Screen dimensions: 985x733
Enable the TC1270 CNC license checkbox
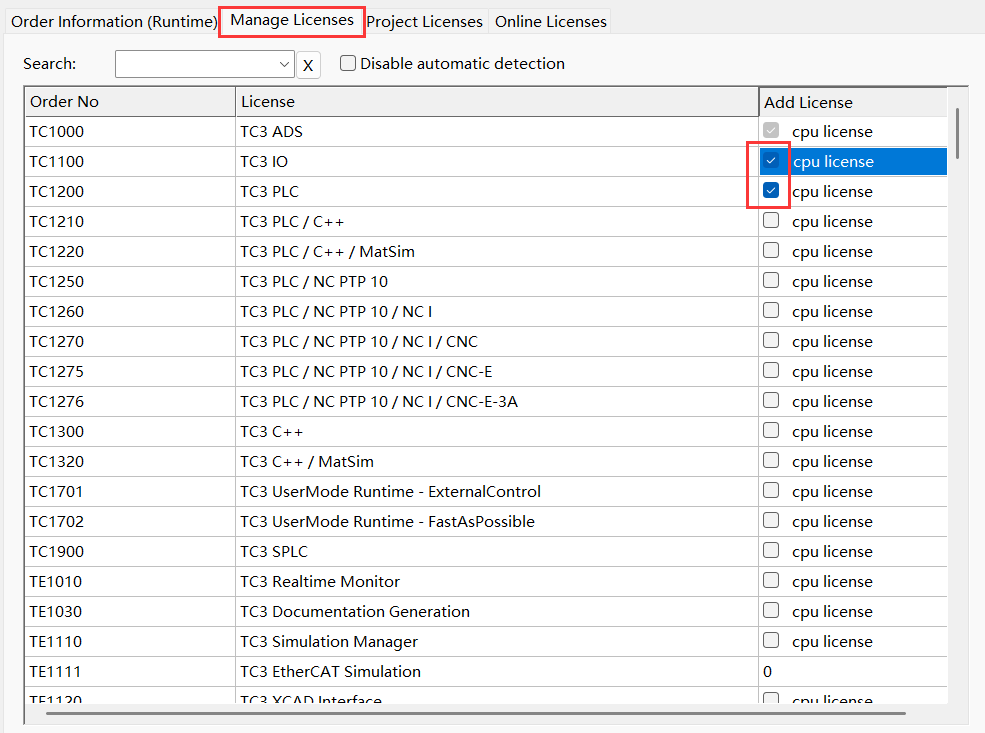click(x=771, y=340)
